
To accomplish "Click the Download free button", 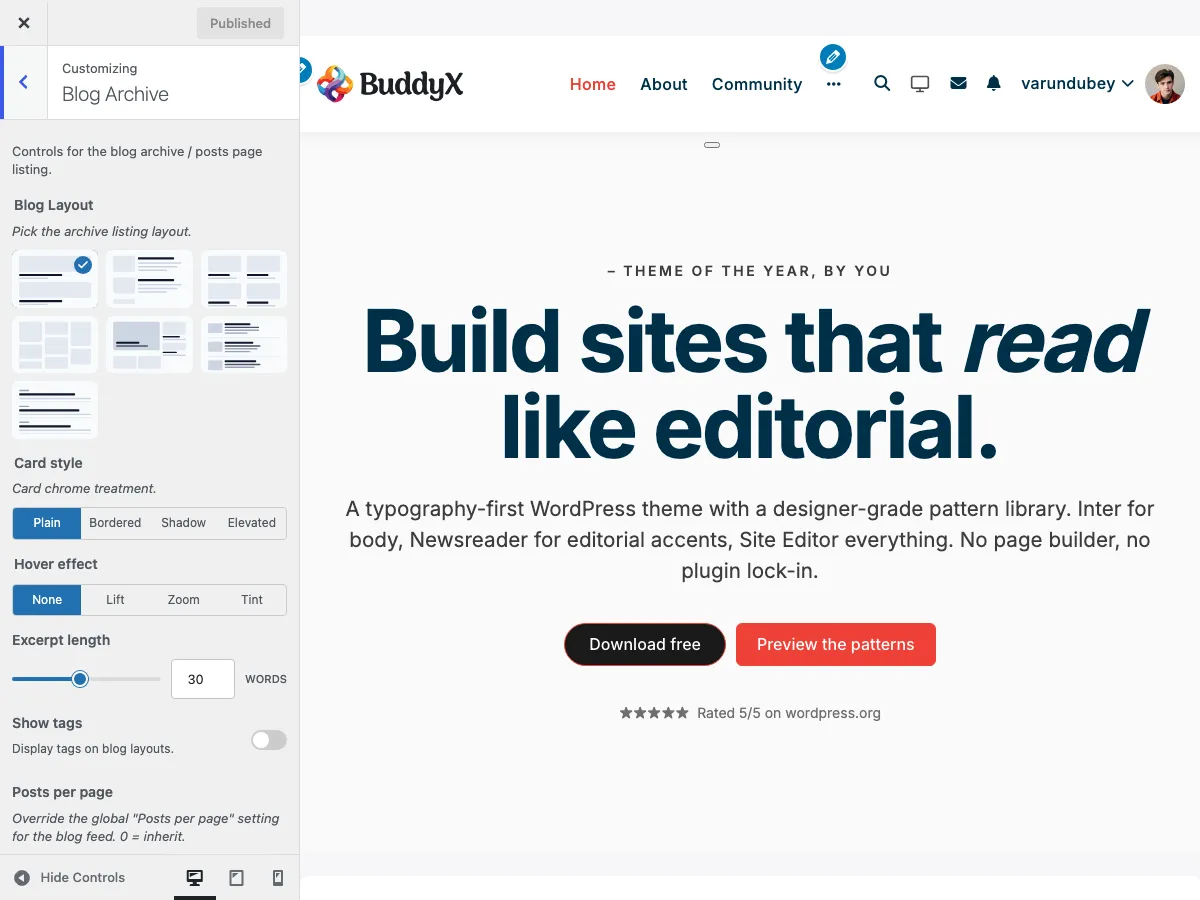I will (645, 645).
